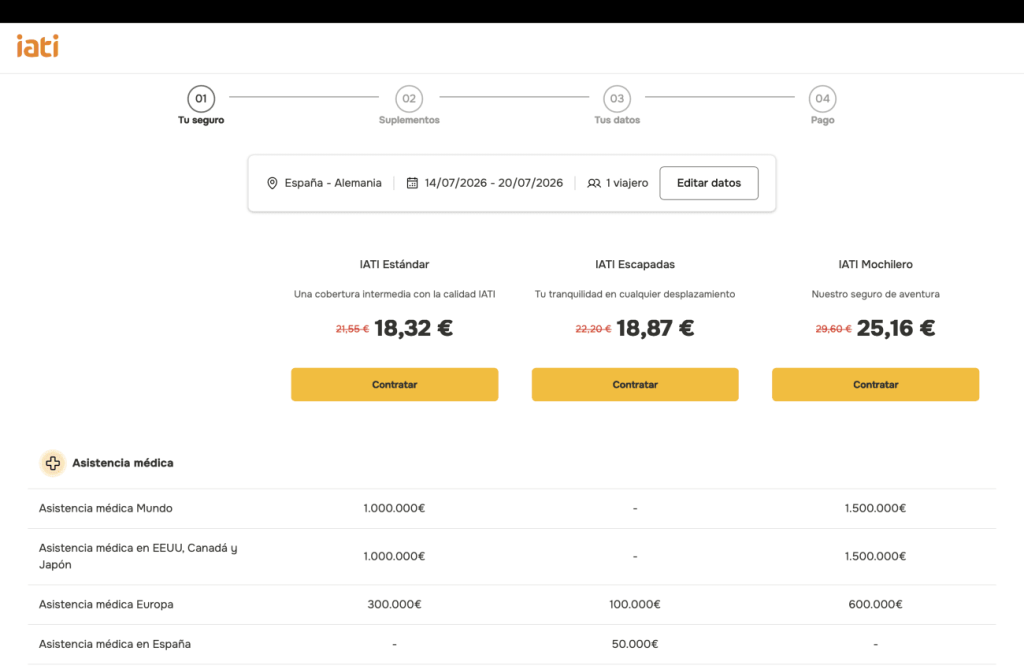The width and height of the screenshot is (1024, 666).
Task: Click the crossed-out 22,20 € price
Action: tap(593, 329)
